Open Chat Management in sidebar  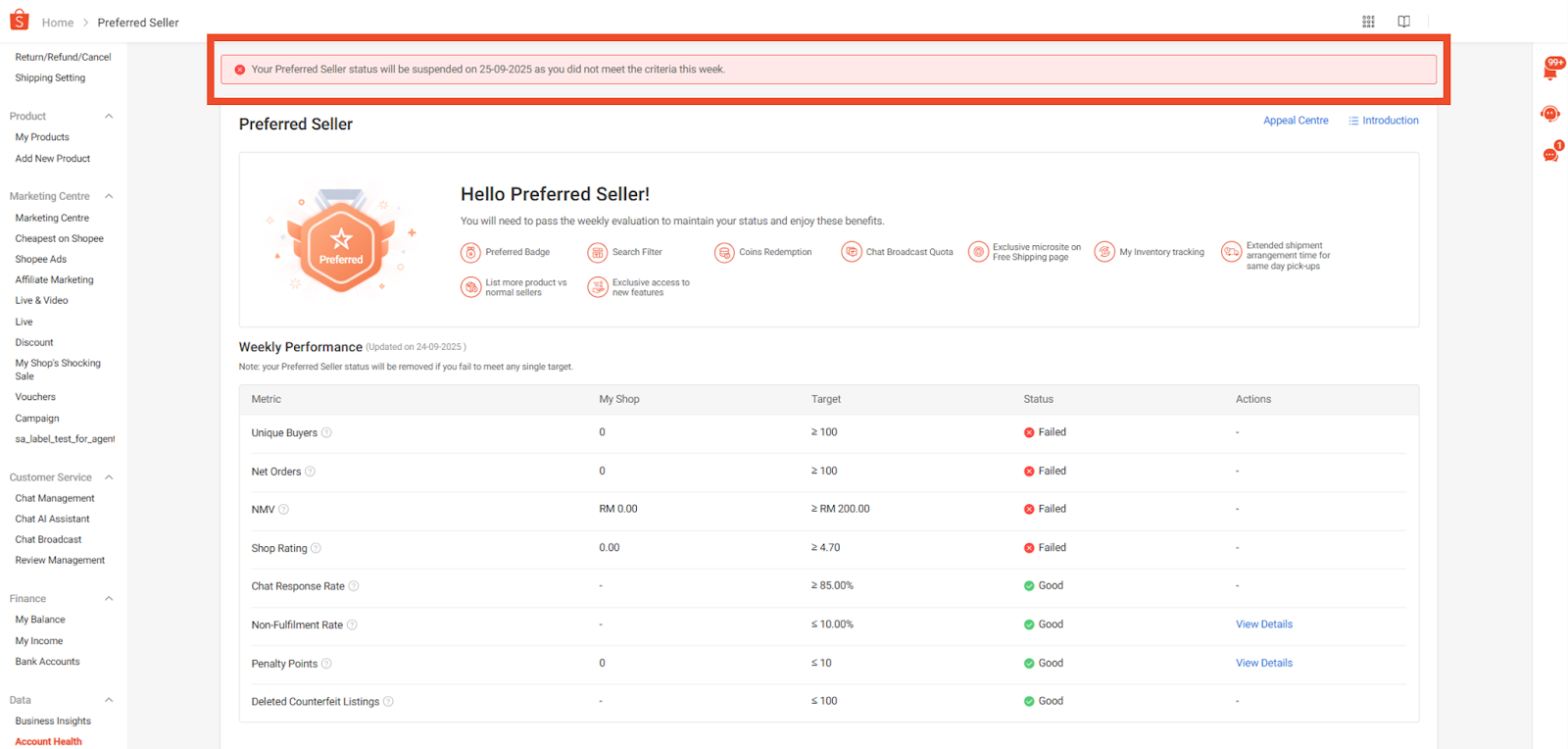coord(55,498)
